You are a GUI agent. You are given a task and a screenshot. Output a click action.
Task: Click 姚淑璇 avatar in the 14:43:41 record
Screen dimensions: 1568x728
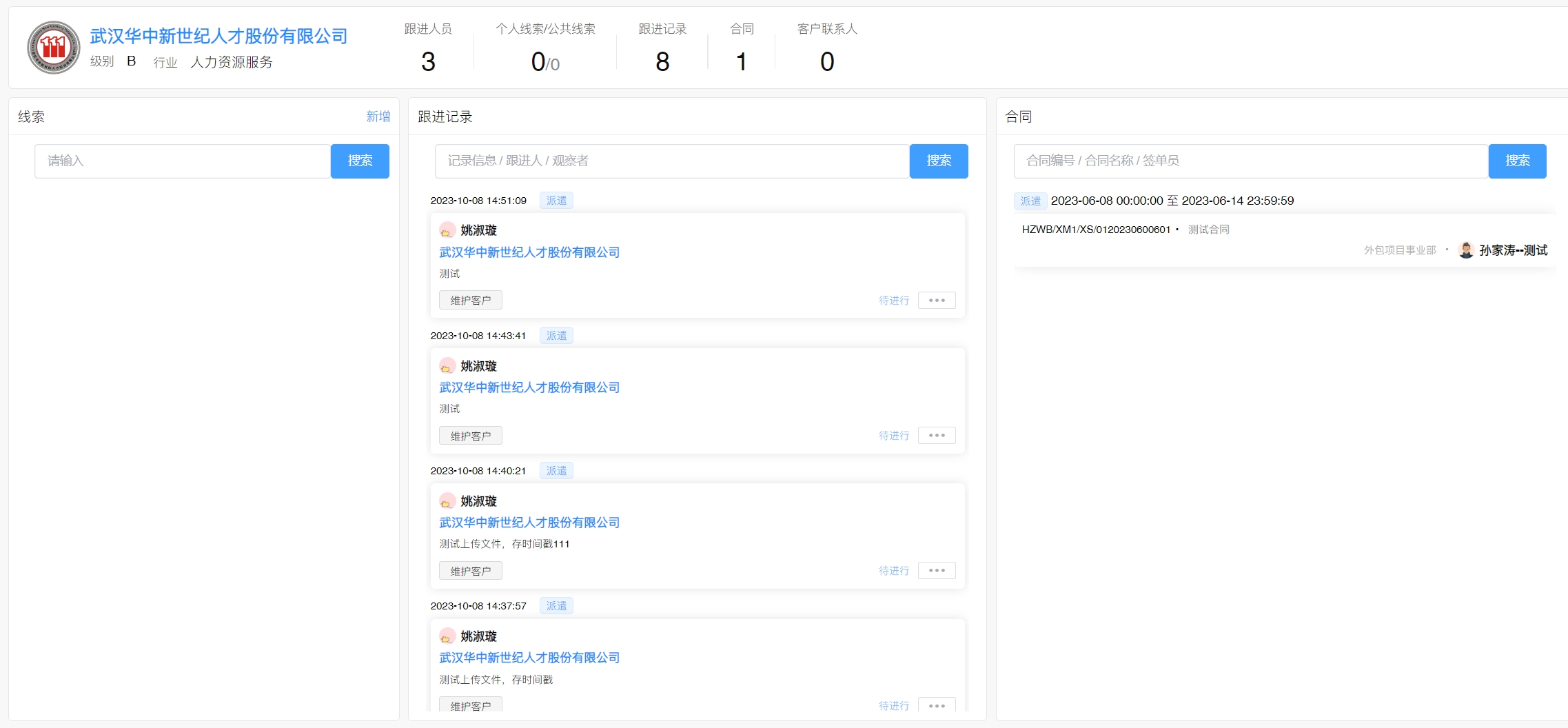(x=447, y=366)
